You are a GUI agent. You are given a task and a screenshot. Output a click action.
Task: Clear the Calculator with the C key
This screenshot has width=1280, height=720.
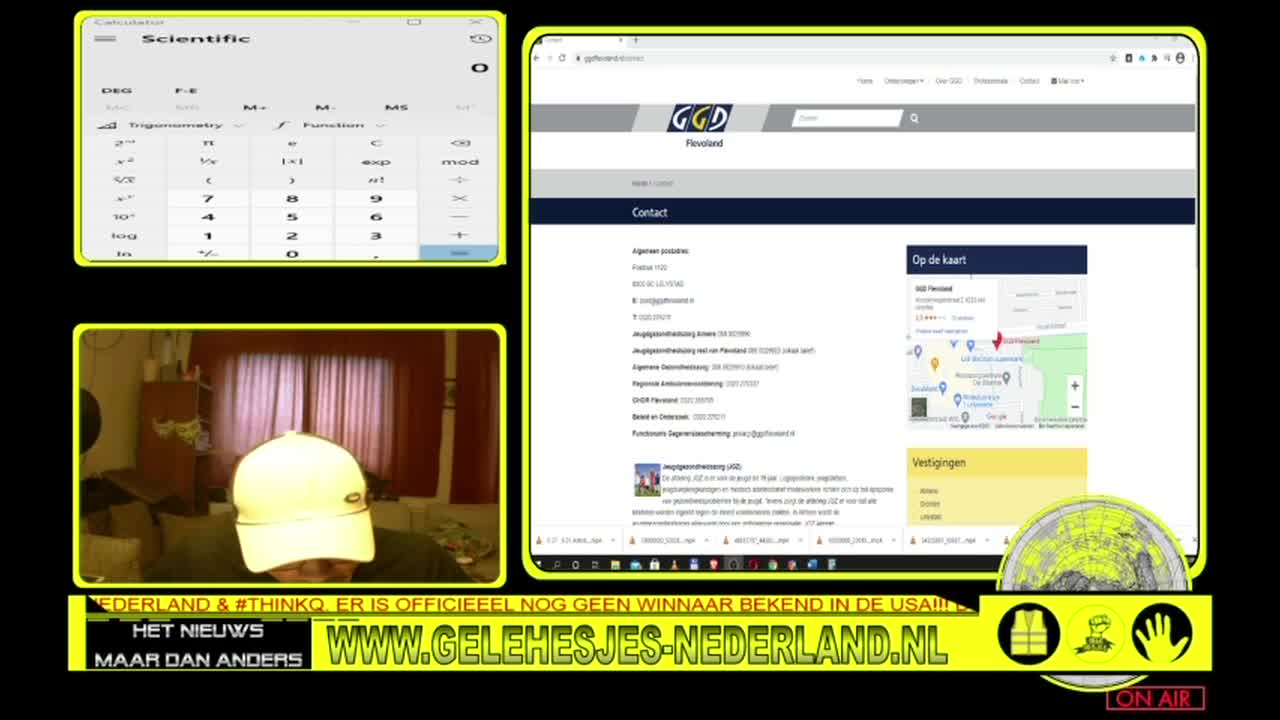tap(376, 143)
